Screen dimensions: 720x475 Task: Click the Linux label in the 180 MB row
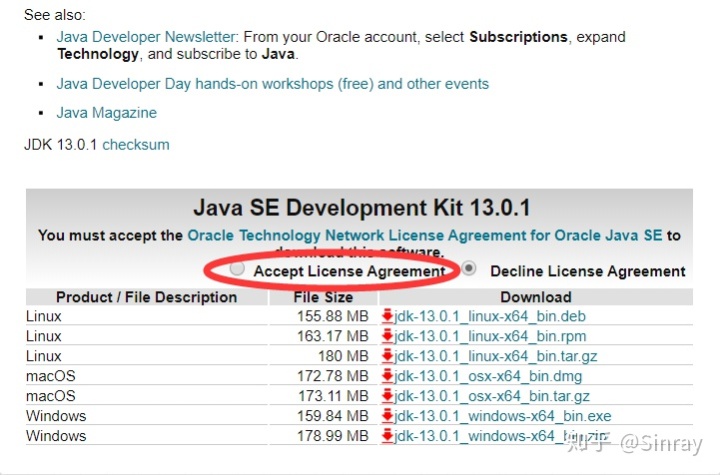pyautogui.click(x=44, y=356)
